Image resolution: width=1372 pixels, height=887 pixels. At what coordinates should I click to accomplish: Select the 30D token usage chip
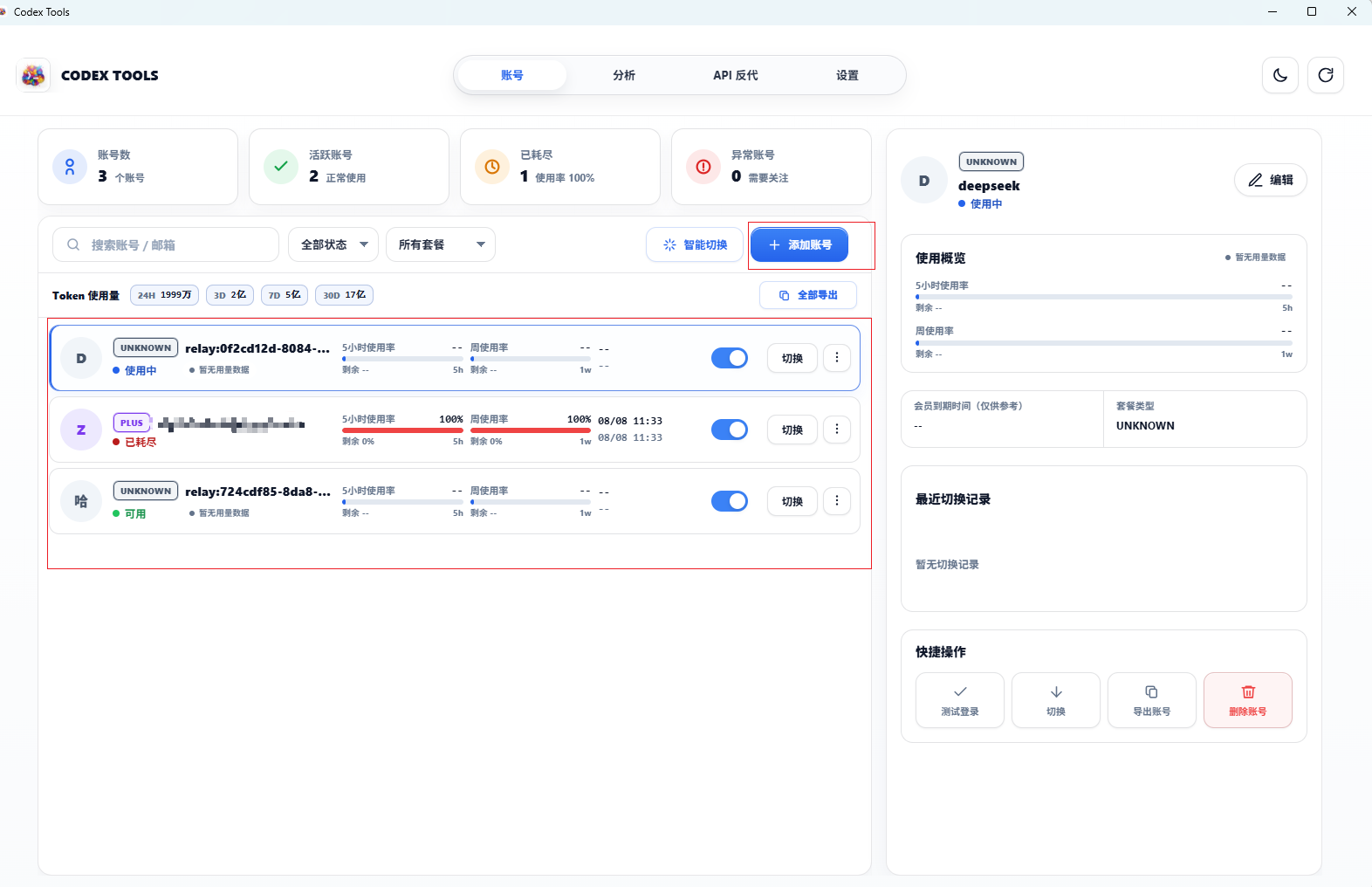click(x=345, y=295)
